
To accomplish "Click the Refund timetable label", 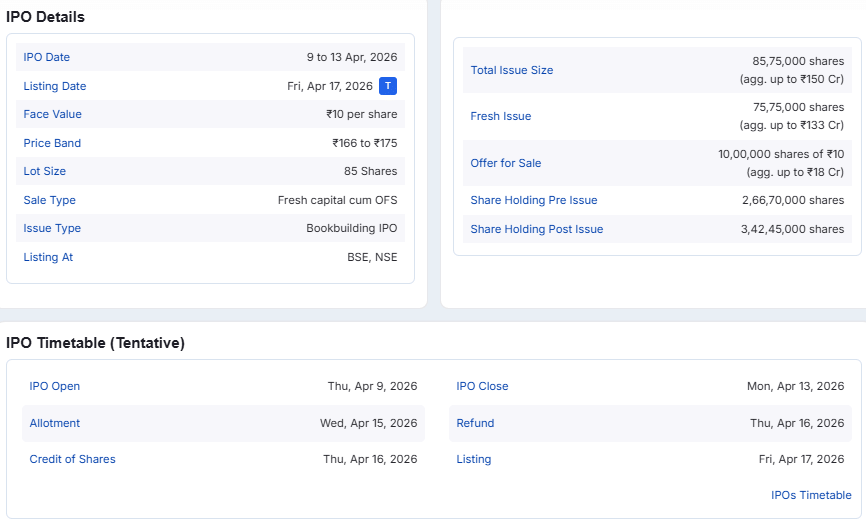I will (x=476, y=423).
